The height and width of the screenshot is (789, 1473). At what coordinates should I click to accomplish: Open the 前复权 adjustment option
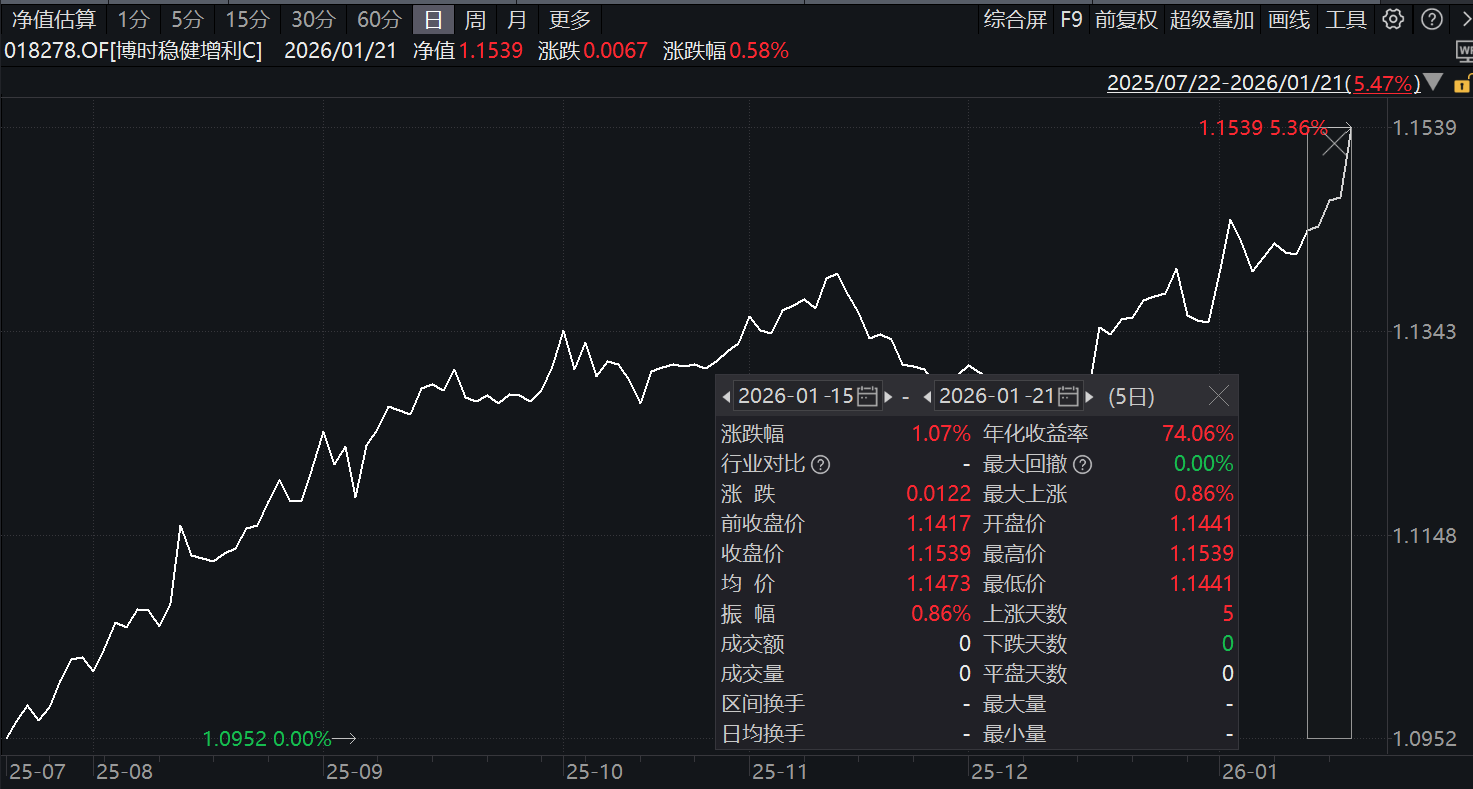coord(1126,19)
